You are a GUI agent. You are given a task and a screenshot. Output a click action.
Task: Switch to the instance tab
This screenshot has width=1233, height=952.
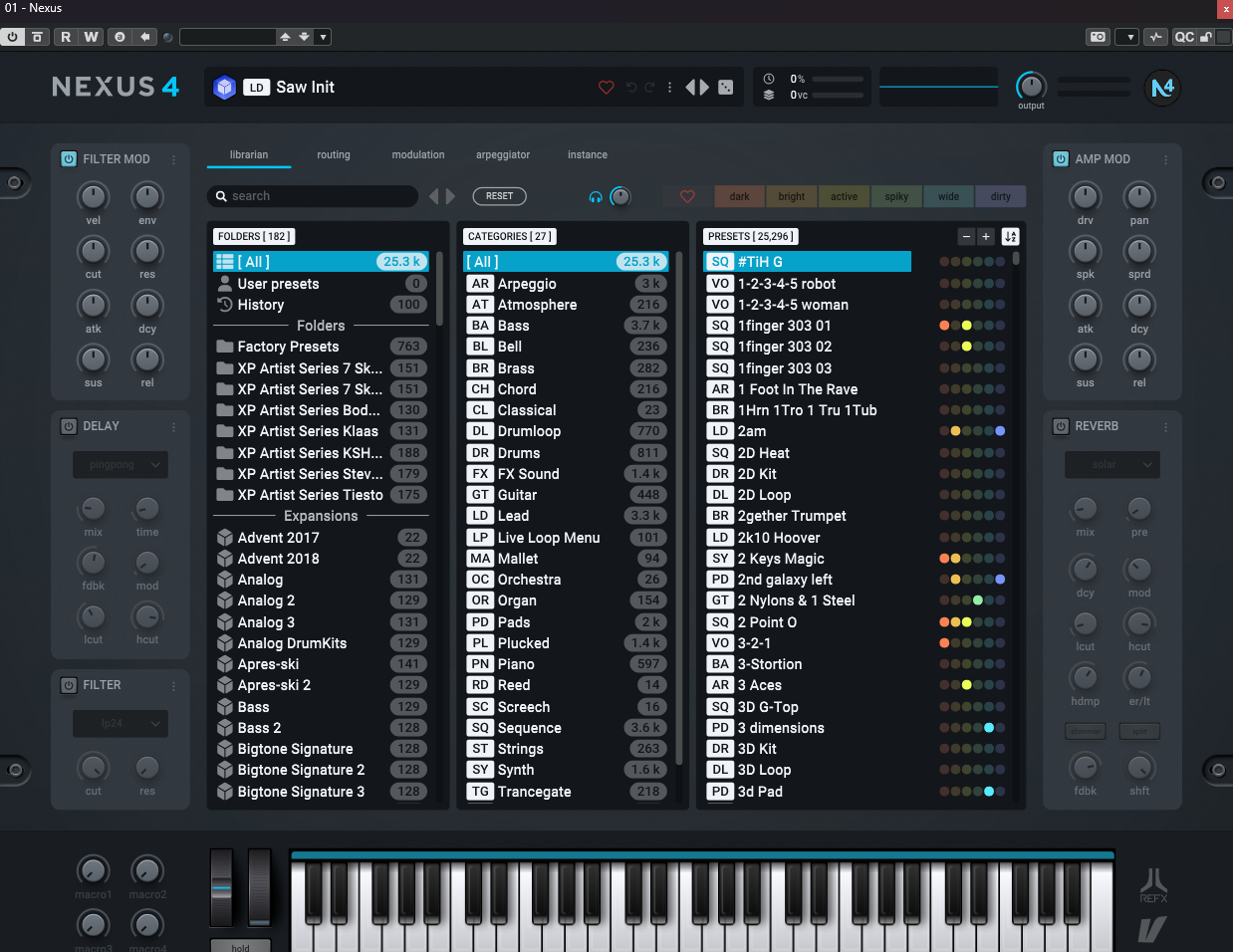(x=588, y=155)
